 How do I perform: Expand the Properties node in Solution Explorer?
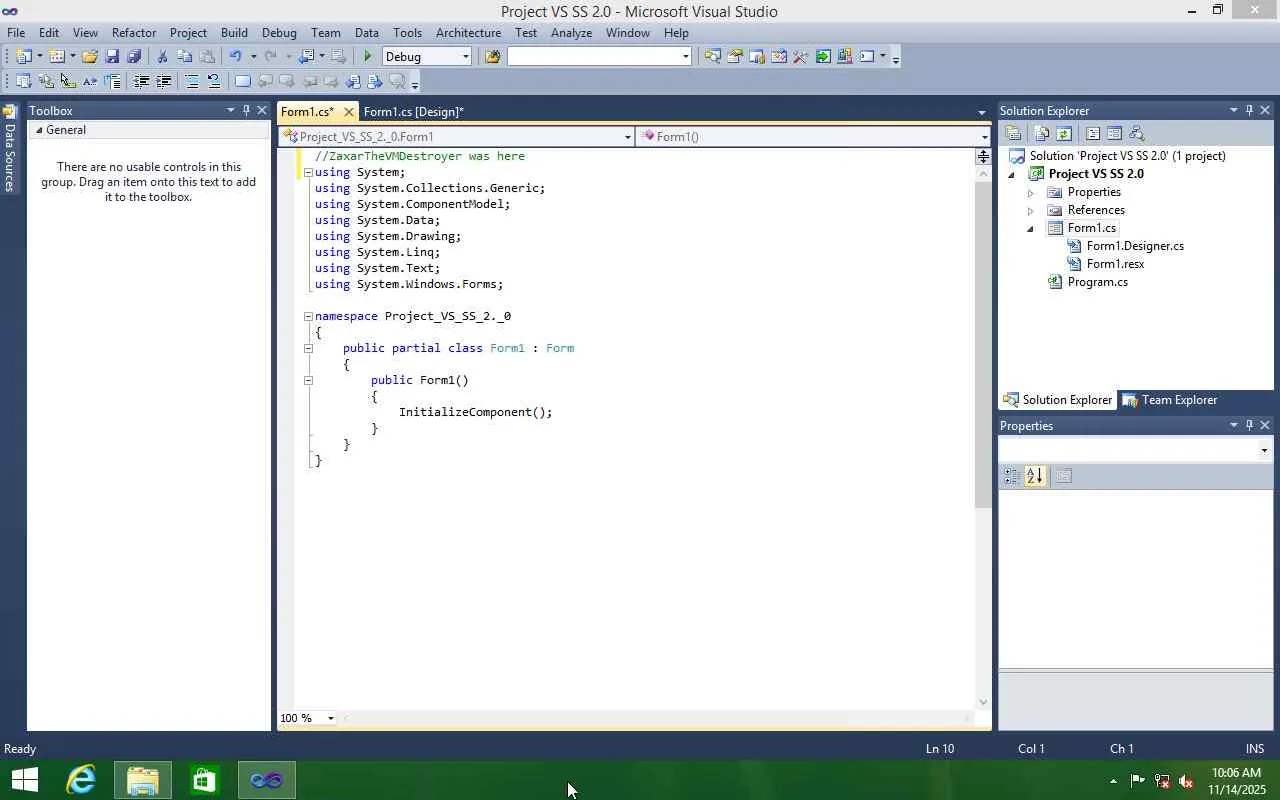1031,192
